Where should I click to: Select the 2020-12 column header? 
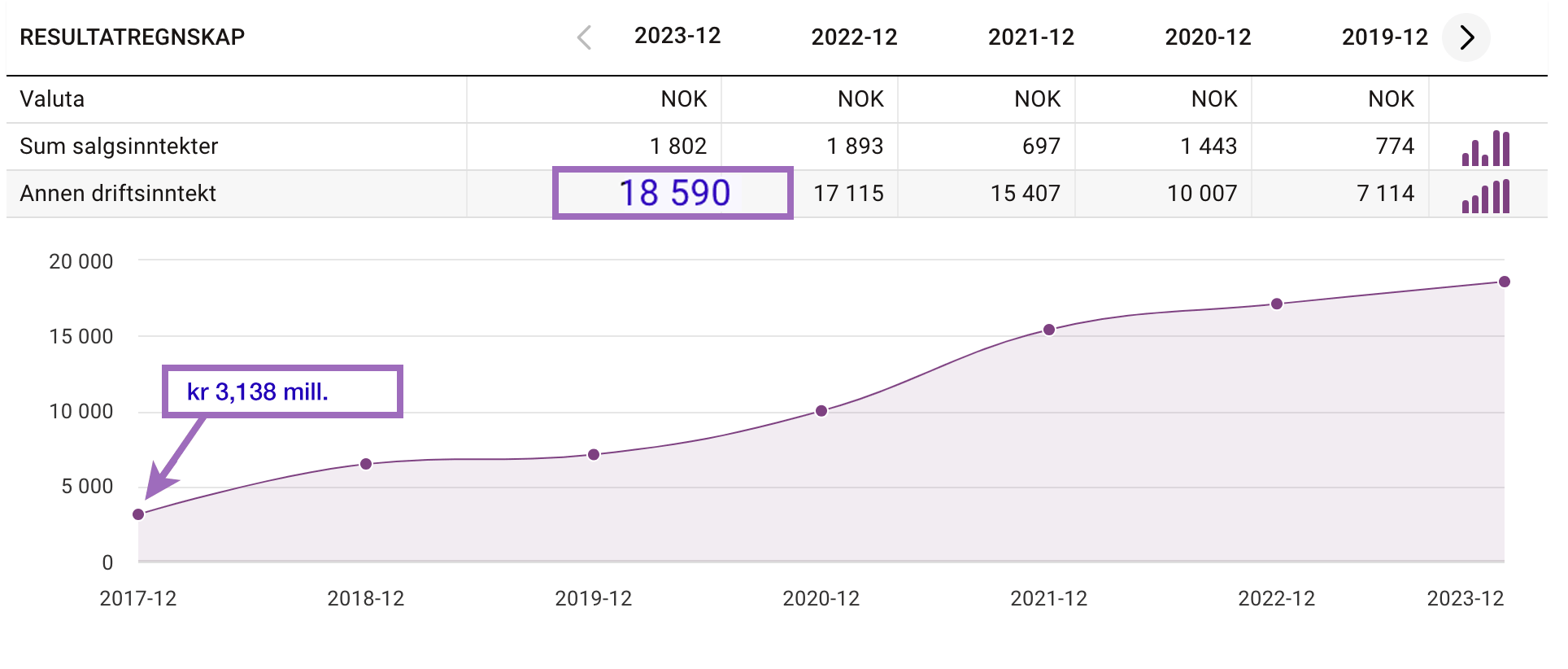tap(1208, 37)
